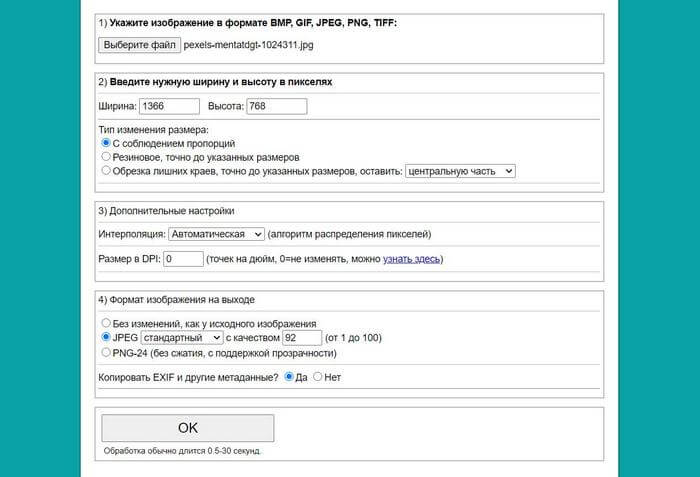Open the центральную часть dropdown
This screenshot has height=477, width=700.
click(459, 171)
